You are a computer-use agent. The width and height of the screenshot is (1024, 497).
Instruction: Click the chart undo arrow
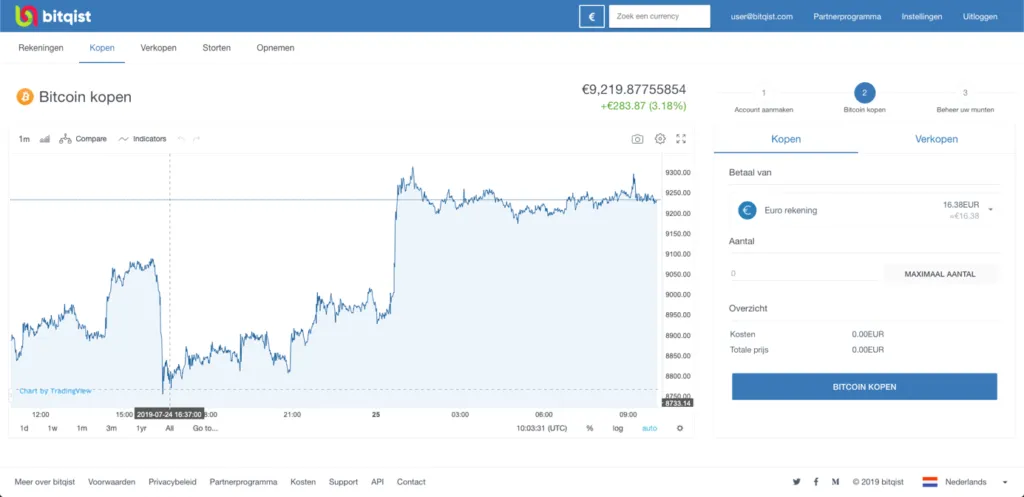click(181, 139)
